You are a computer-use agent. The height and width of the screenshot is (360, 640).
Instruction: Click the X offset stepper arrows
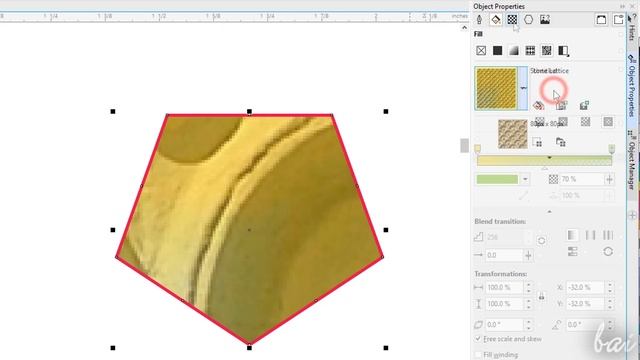(x=610, y=287)
